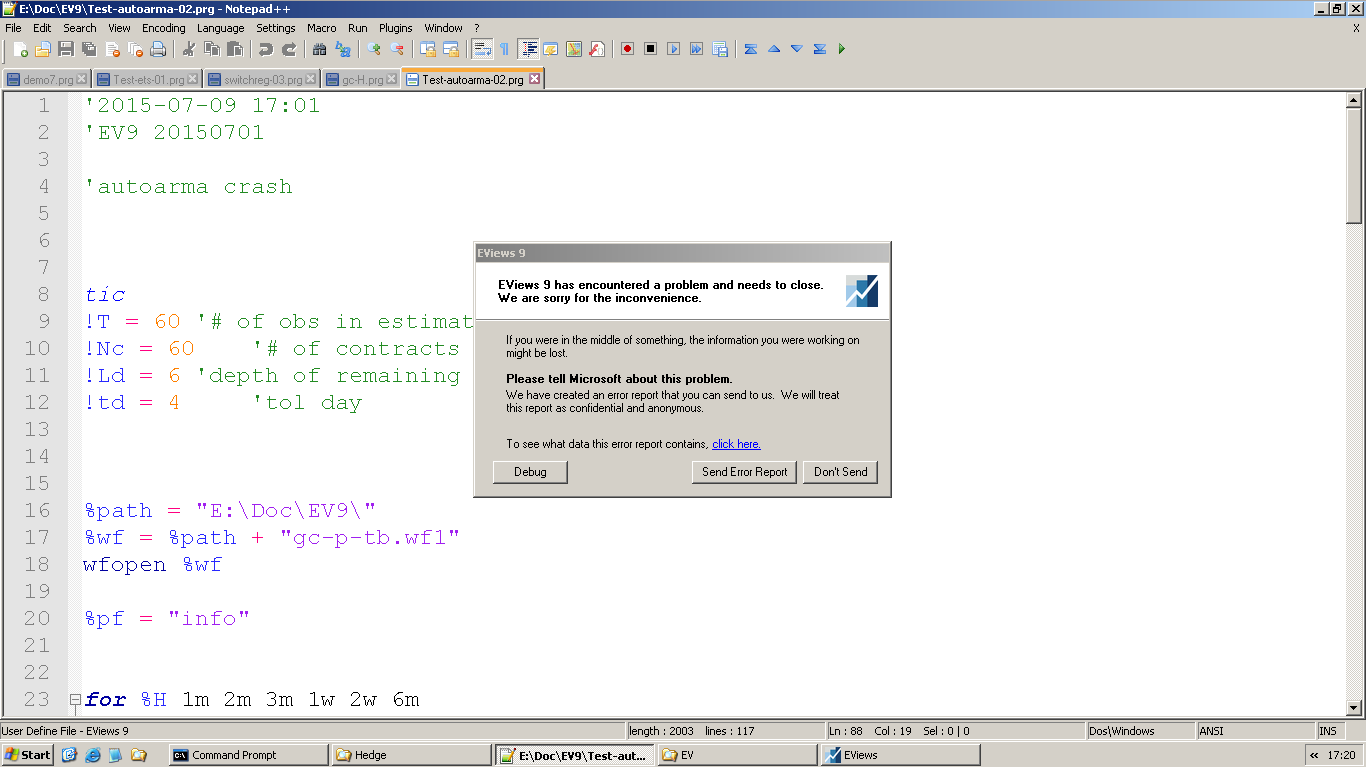Switch to Command Prompt in taskbar
Screen dimensions: 1366x768
click(x=249, y=755)
